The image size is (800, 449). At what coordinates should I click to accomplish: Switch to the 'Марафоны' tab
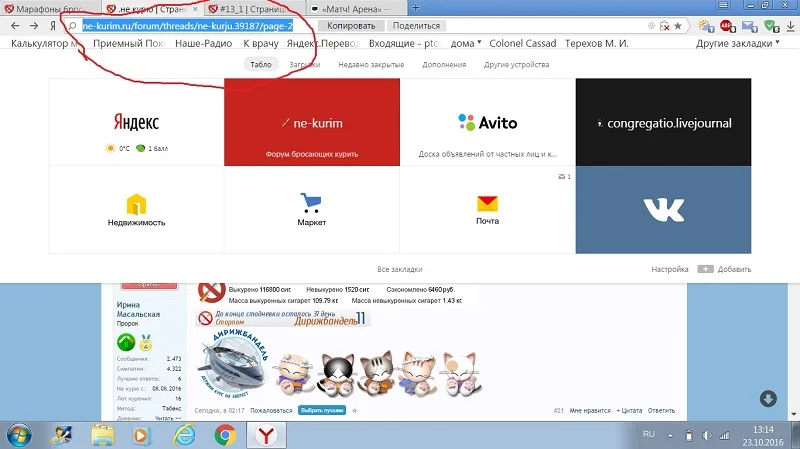click(x=49, y=9)
